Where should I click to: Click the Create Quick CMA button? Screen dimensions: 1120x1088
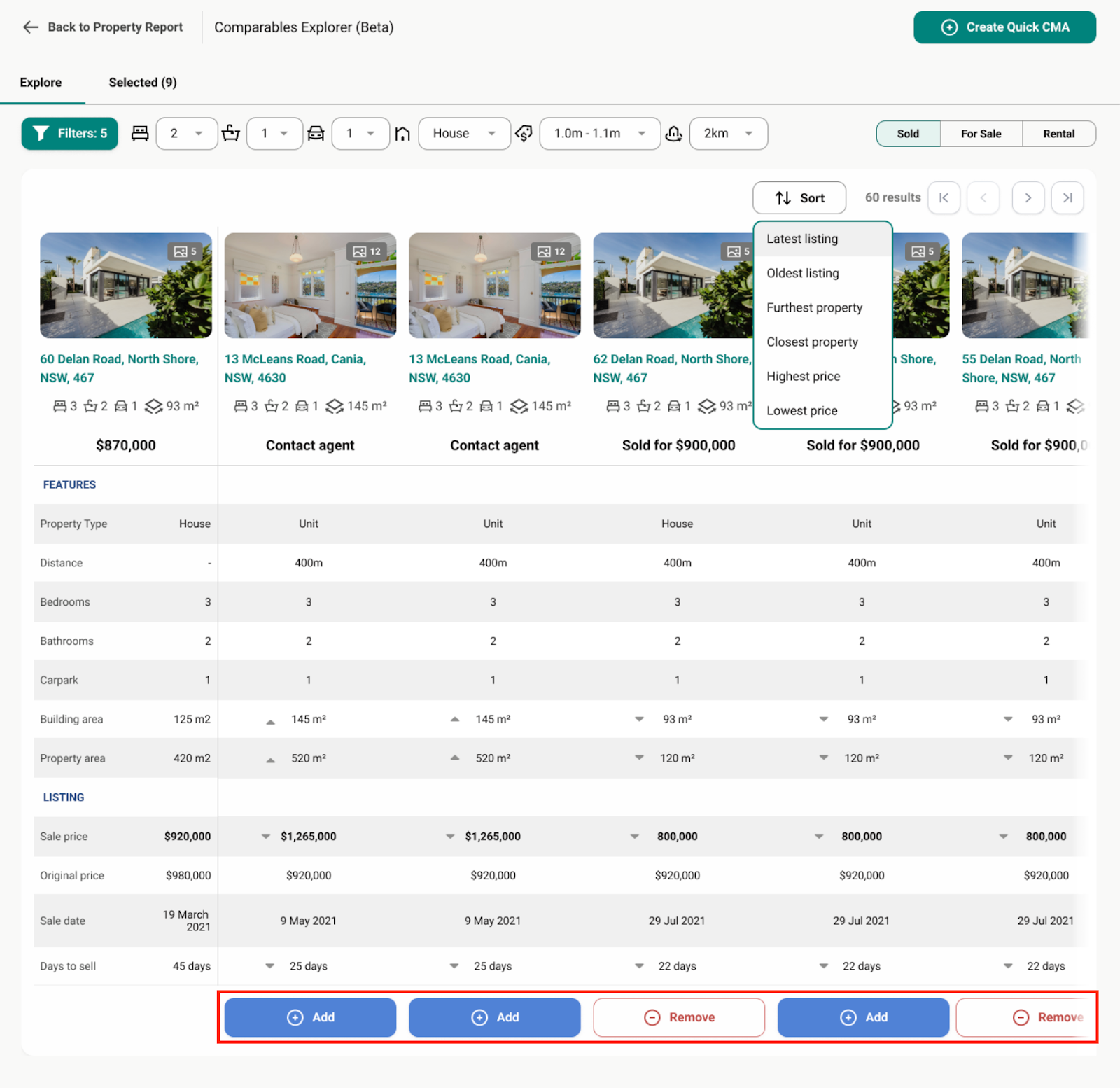point(1004,27)
